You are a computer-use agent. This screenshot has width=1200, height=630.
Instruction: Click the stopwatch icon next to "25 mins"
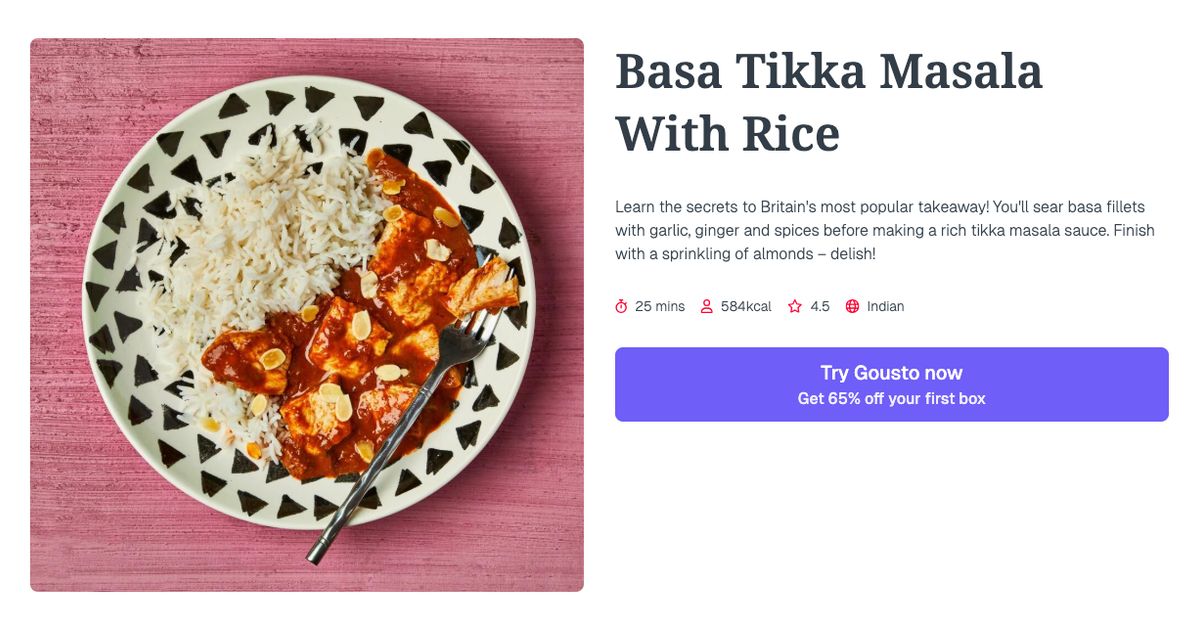pos(622,306)
